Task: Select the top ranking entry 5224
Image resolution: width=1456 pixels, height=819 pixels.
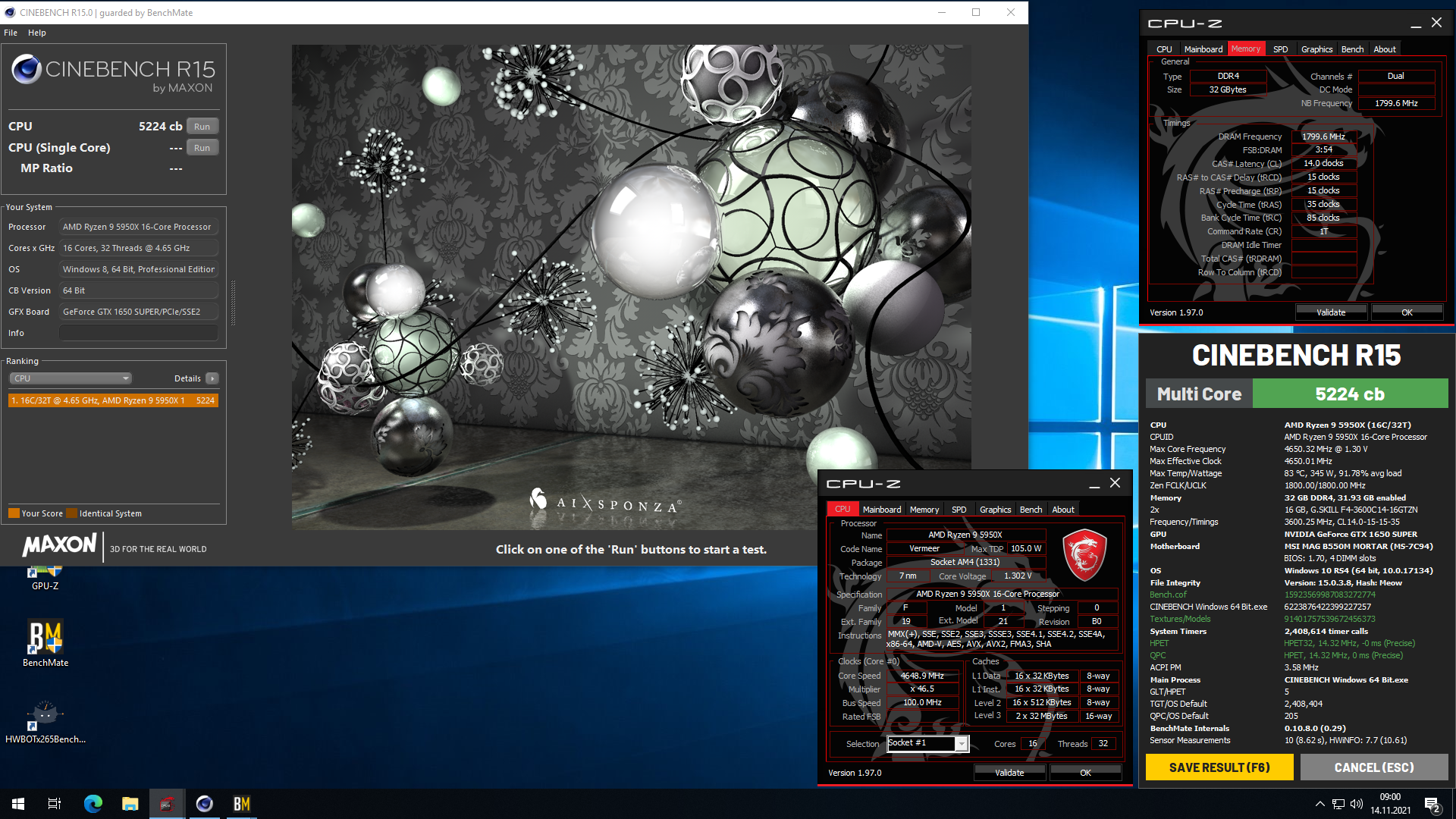Action: [x=113, y=400]
